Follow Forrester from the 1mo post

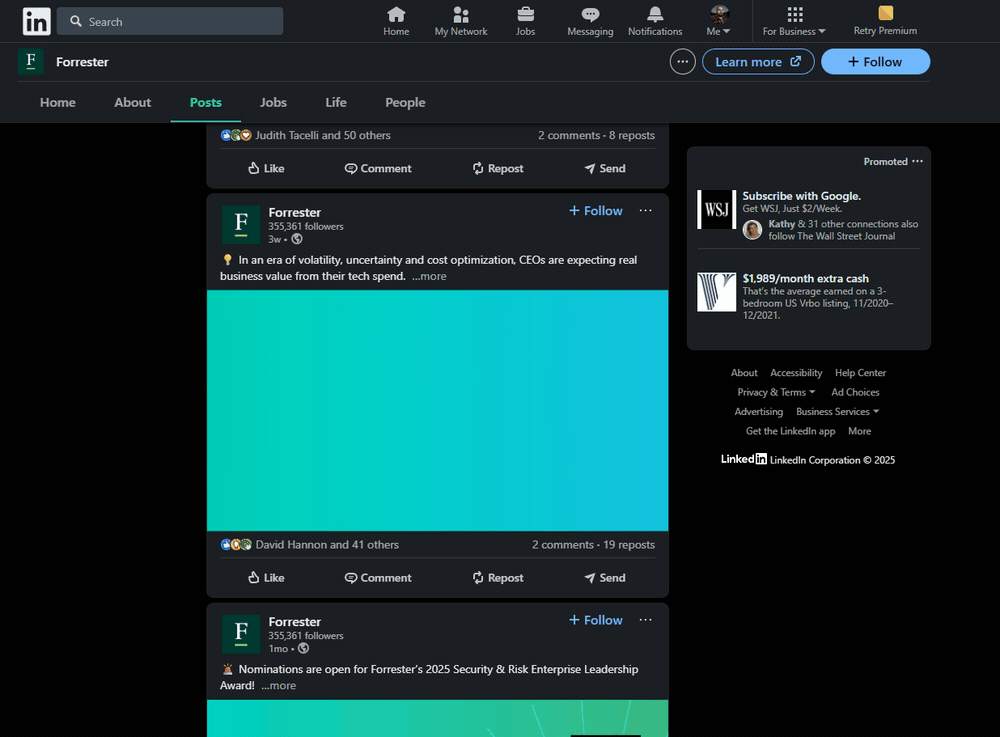(x=596, y=620)
